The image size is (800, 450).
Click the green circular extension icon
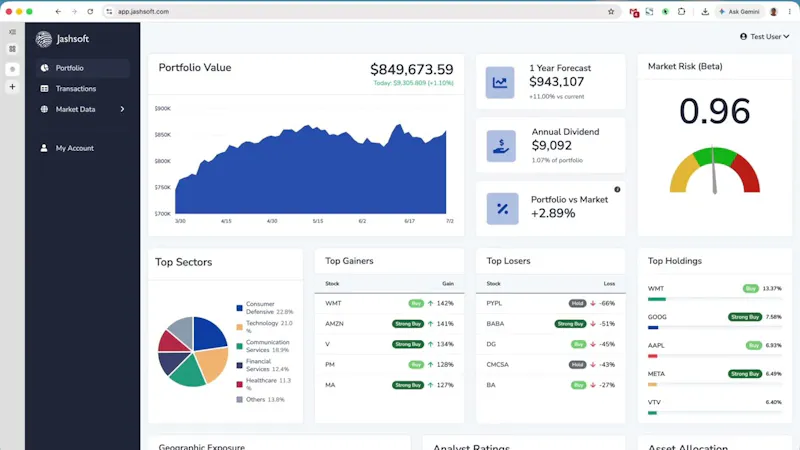pyautogui.click(x=665, y=11)
